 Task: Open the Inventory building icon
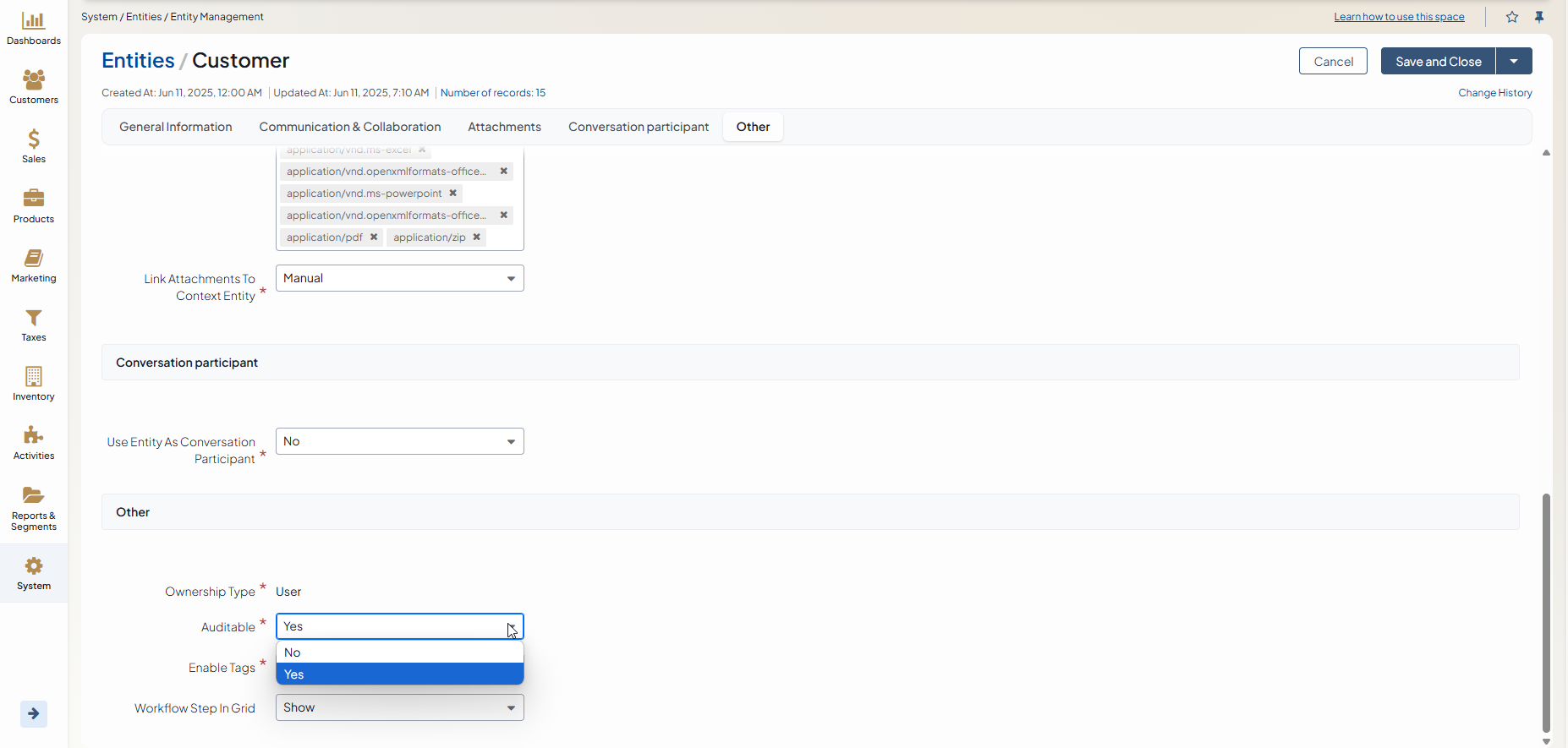click(33, 377)
